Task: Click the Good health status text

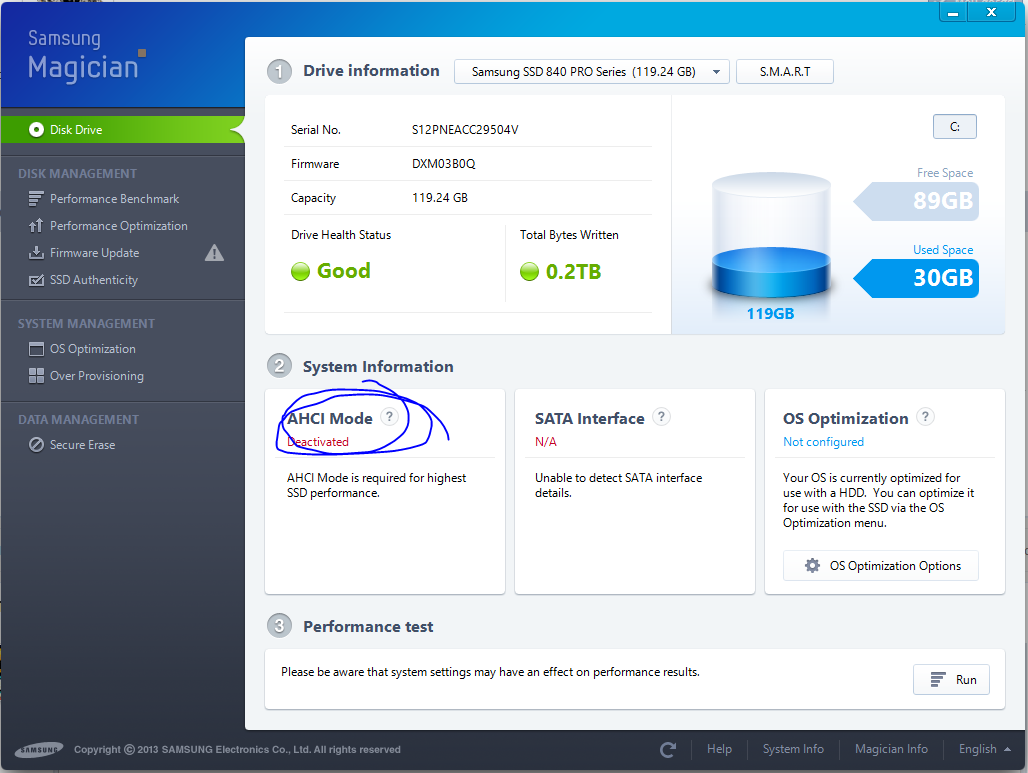Action: pos(344,271)
